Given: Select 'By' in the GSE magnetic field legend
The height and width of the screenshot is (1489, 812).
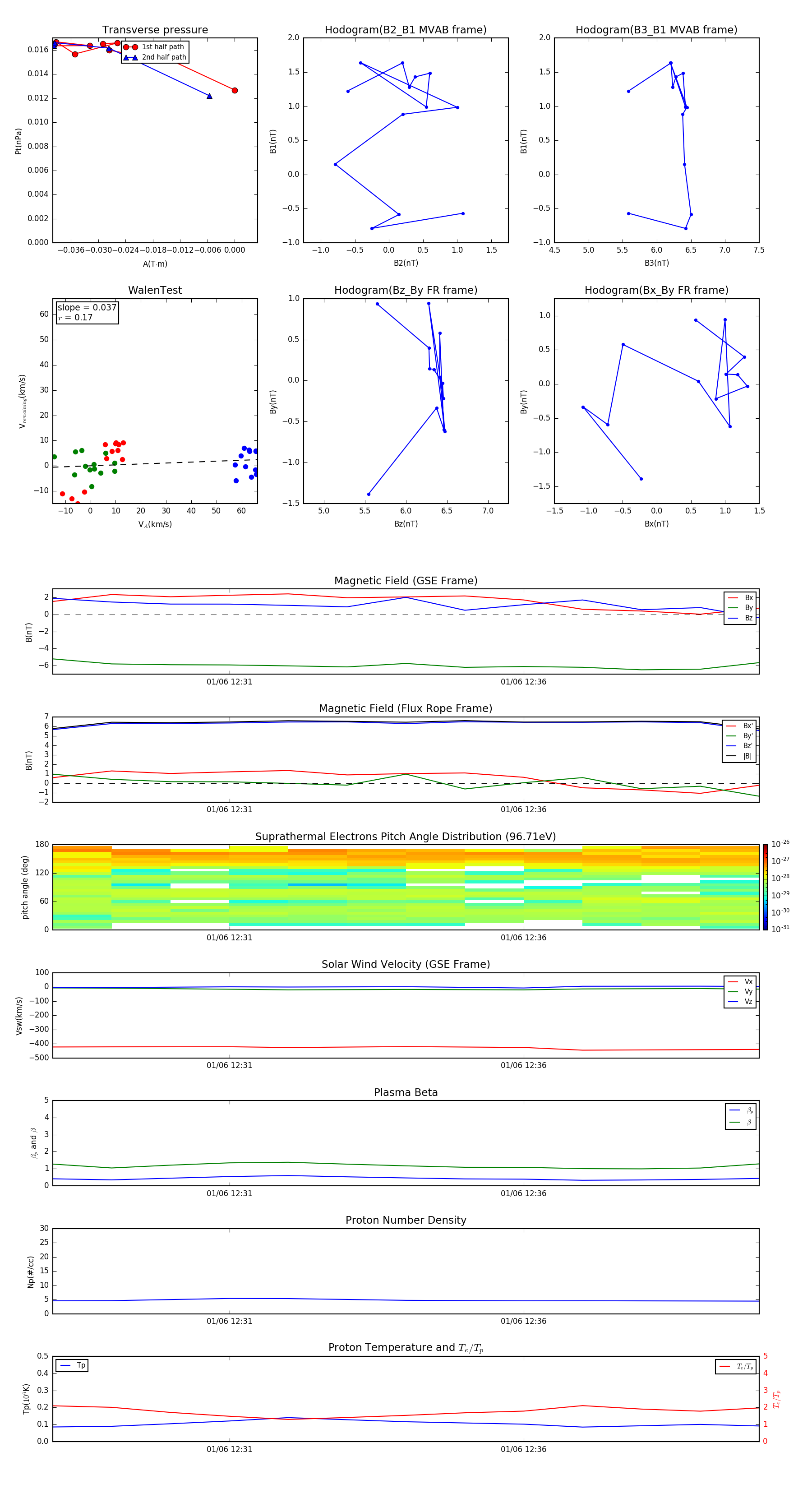Looking at the screenshot, I should [740, 608].
